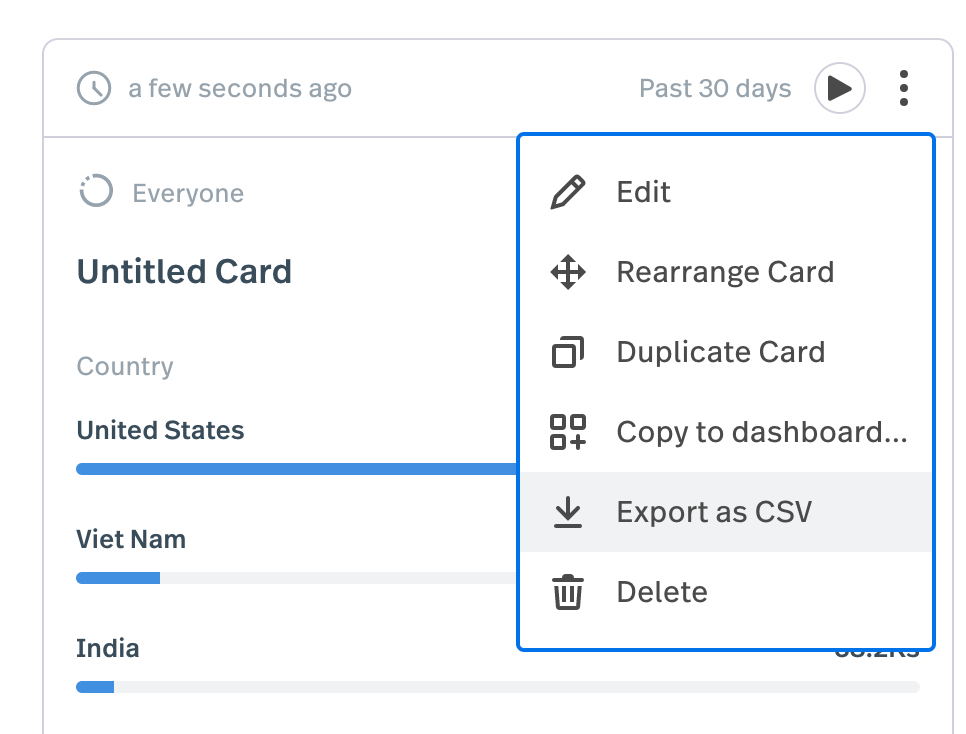
Task: Choose Duplicate Card from the menu
Action: pyautogui.click(x=721, y=351)
